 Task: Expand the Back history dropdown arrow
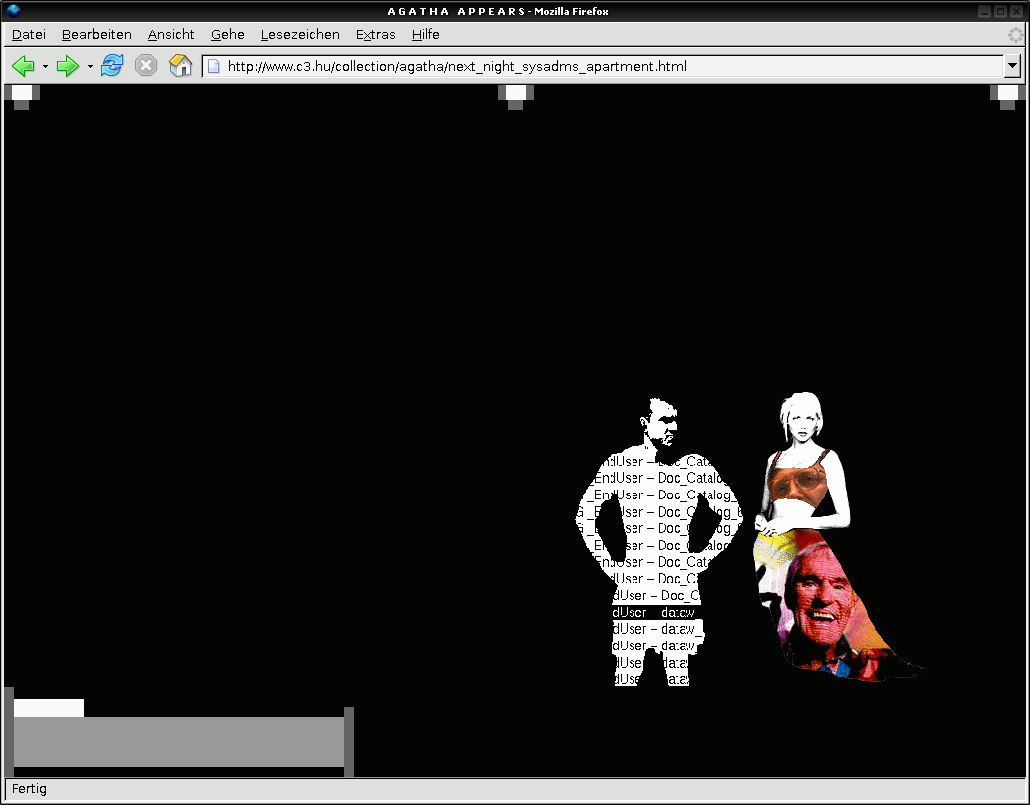click(x=45, y=66)
